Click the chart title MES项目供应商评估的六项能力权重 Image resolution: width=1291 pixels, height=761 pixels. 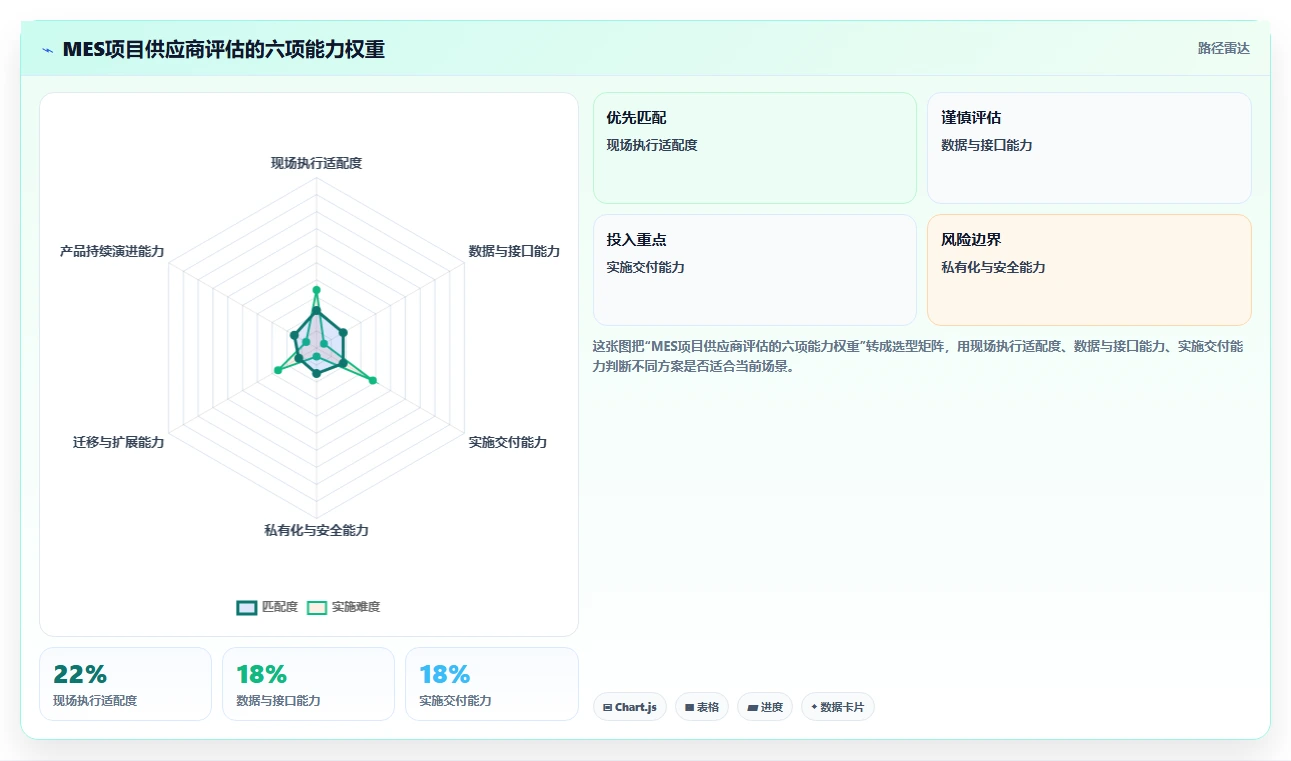click(223, 49)
